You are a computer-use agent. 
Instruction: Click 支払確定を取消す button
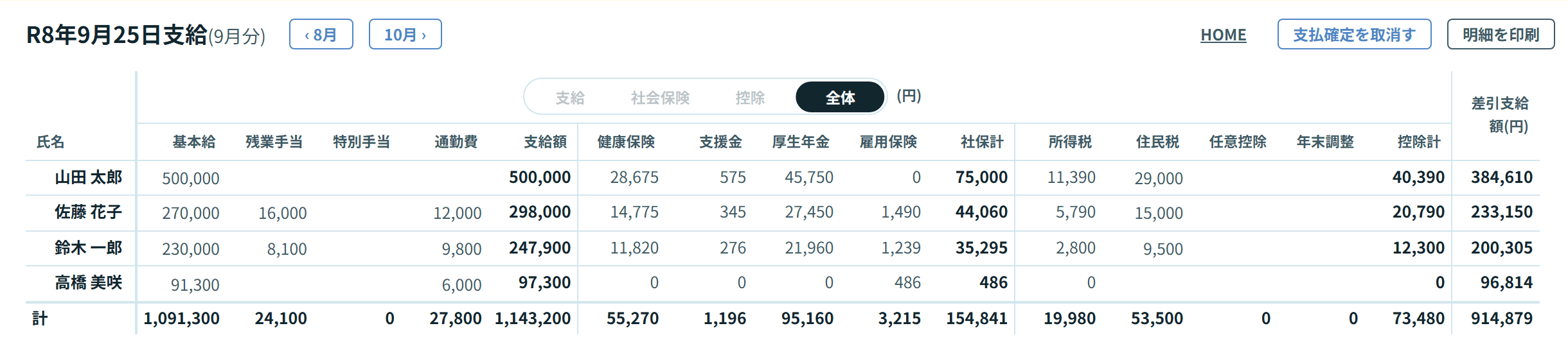[1354, 35]
